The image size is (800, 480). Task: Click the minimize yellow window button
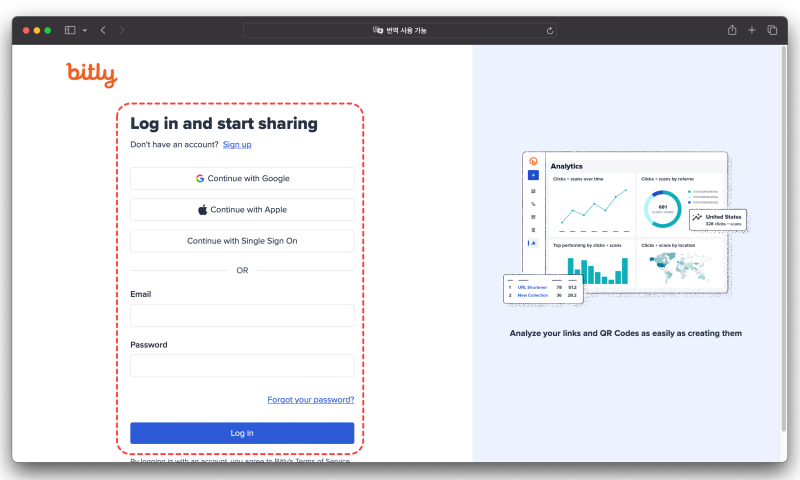37,30
